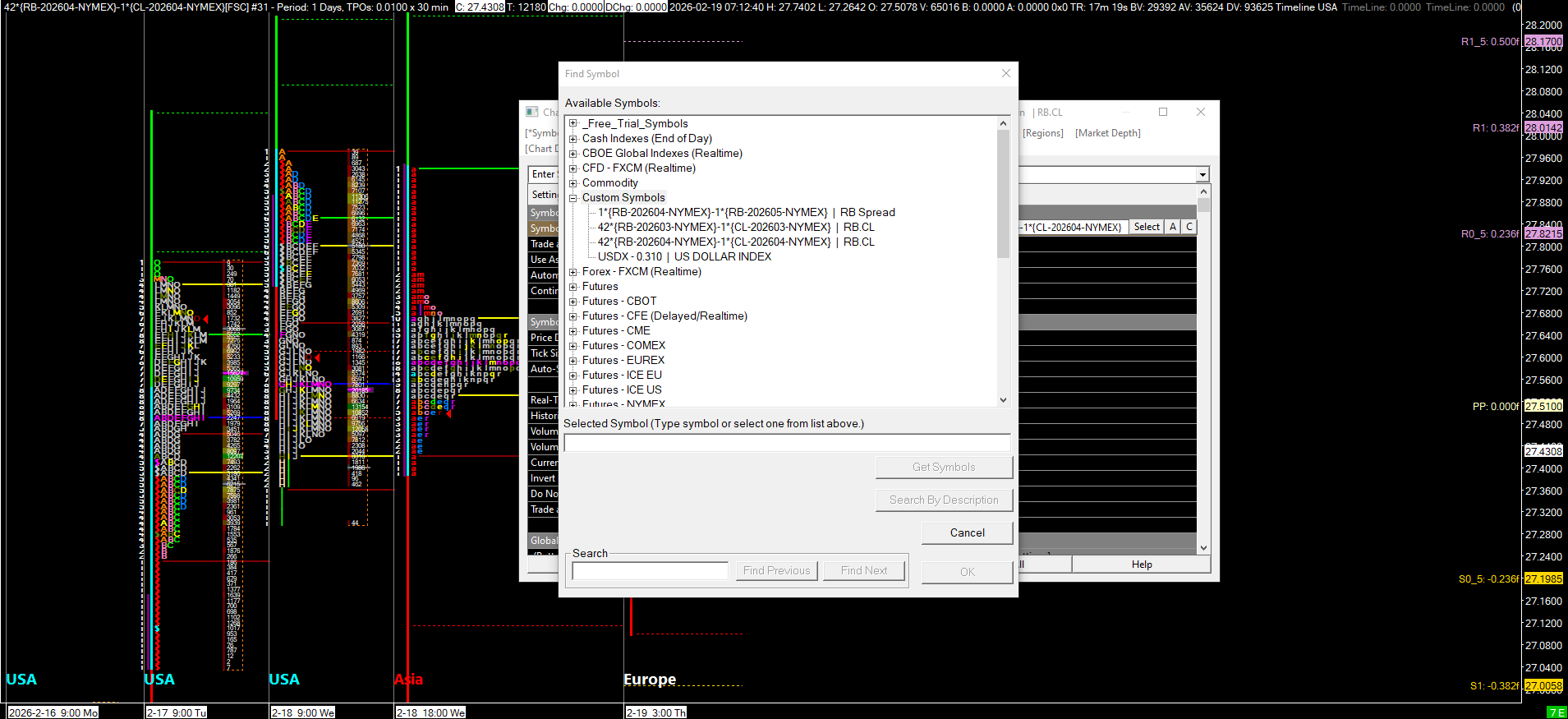
Task: Expand Cash Indexes (End of Day) node
Action: 572,138
